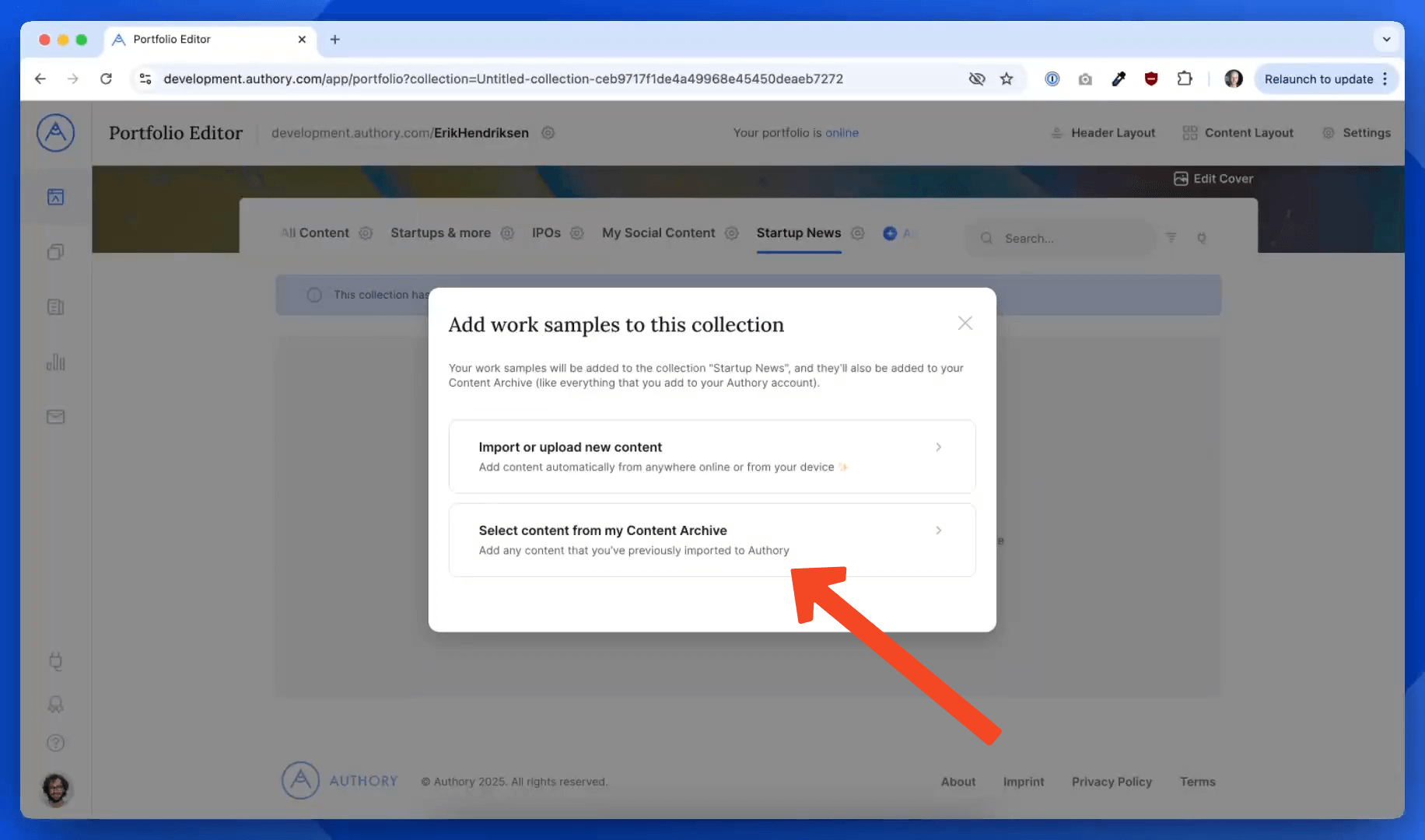Open the Header Layout option
The height and width of the screenshot is (840, 1425).
1103,133
